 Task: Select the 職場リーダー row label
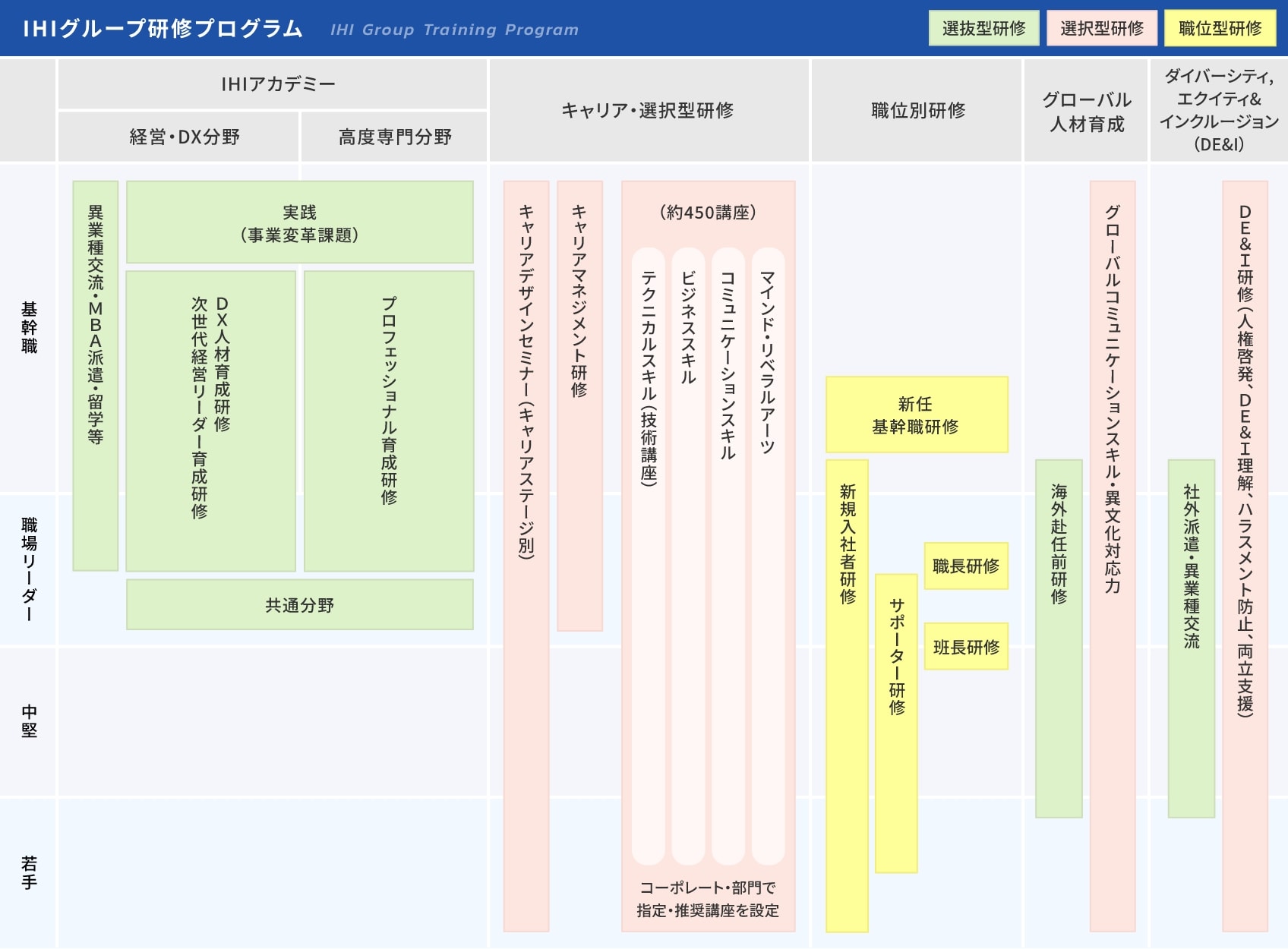click(29, 569)
